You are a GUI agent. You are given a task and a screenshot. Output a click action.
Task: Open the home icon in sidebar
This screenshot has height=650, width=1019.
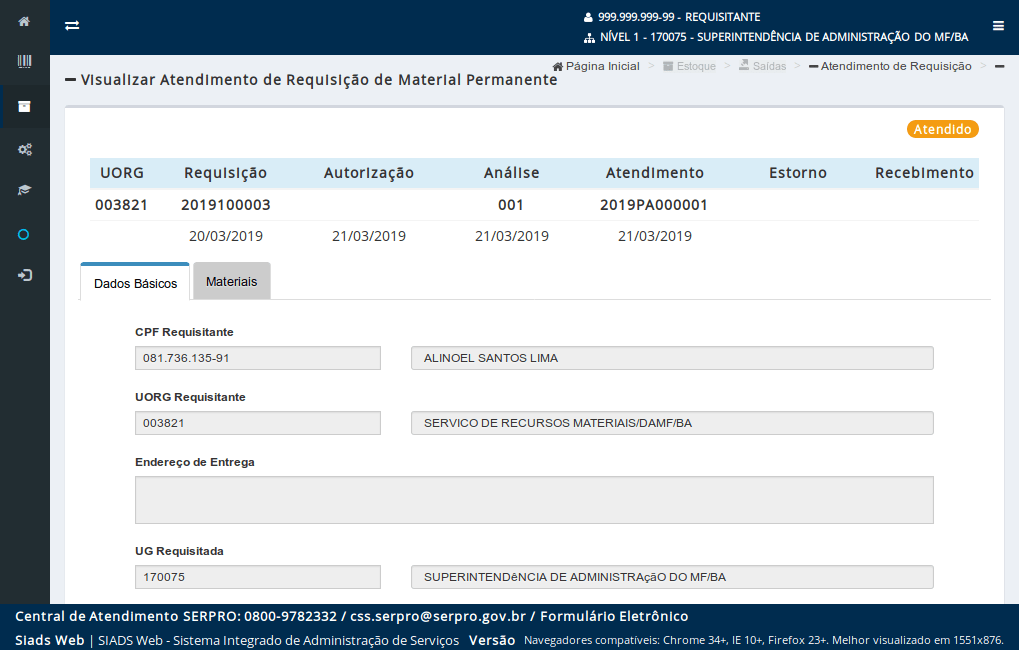click(x=24, y=21)
